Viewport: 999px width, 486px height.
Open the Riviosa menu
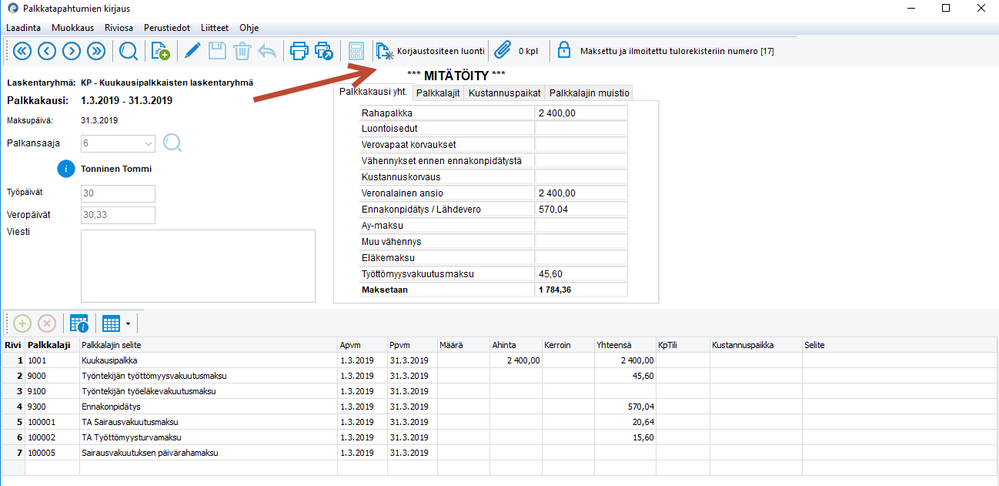119,28
